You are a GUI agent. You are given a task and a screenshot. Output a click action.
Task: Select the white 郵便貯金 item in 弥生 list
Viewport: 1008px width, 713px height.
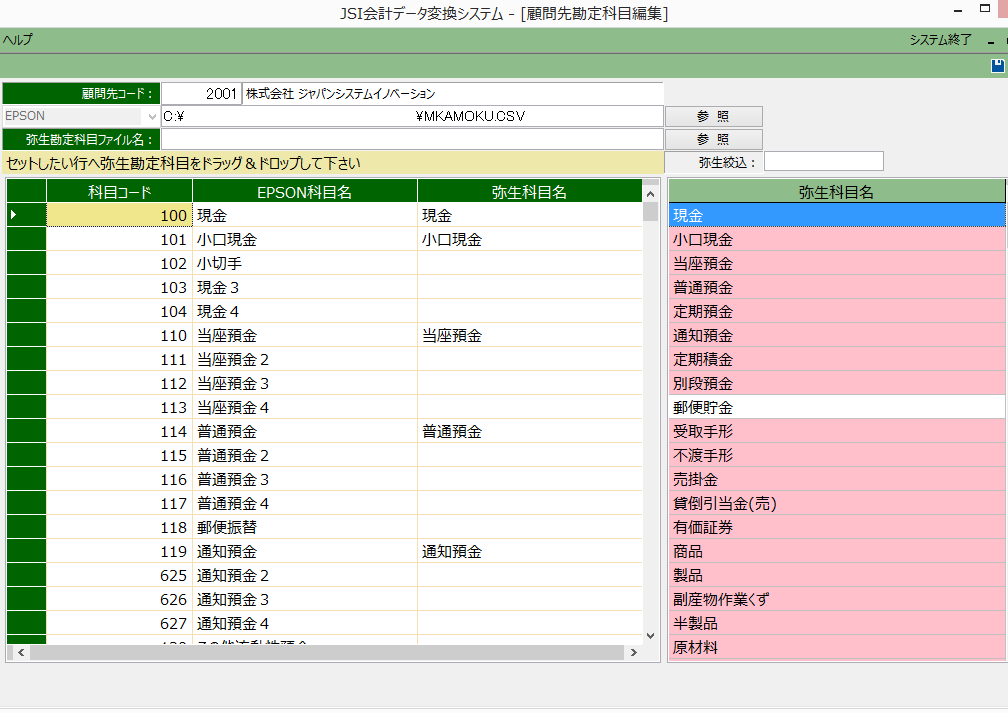[836, 408]
